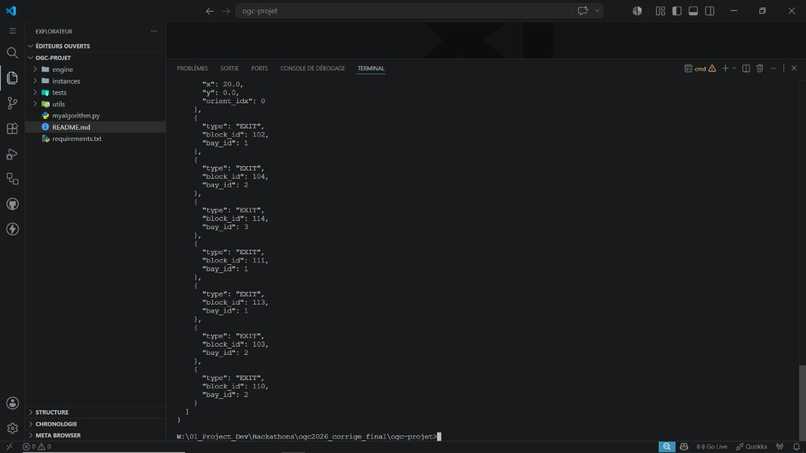Open the Manage settings gear
This screenshot has width=806, height=453.
point(12,428)
